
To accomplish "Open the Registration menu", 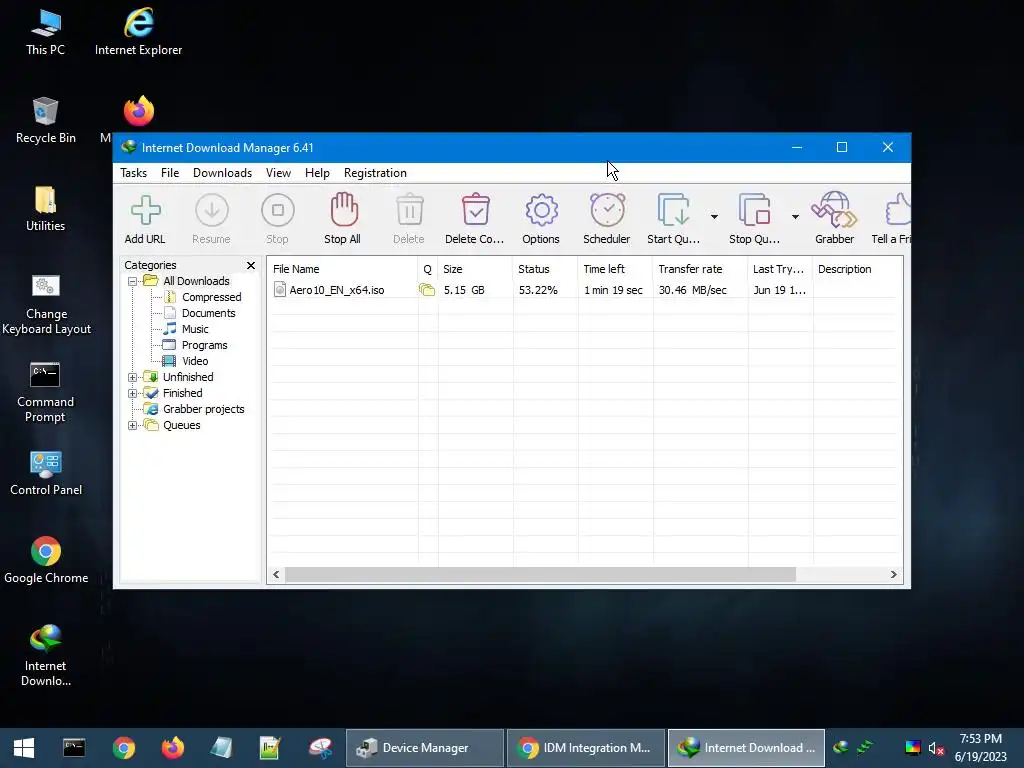I will 376,173.
